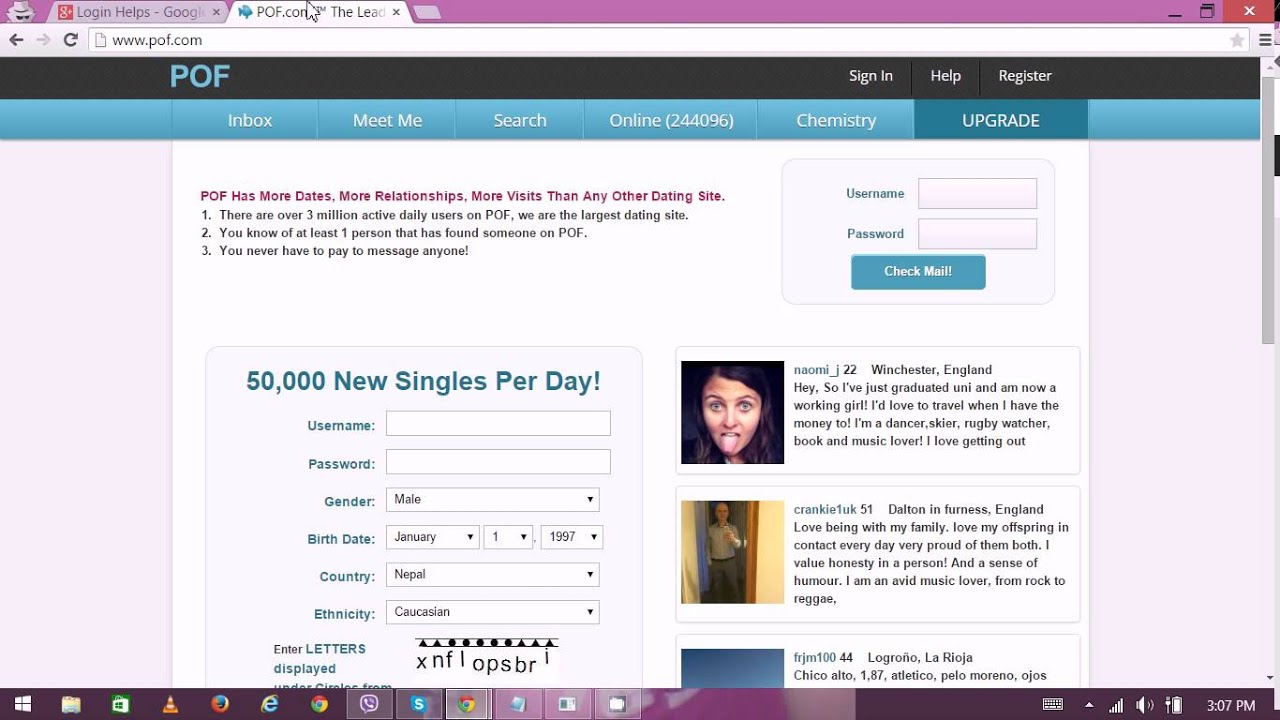Open naomi_j profile link
1280x720 pixels.
tap(817, 370)
